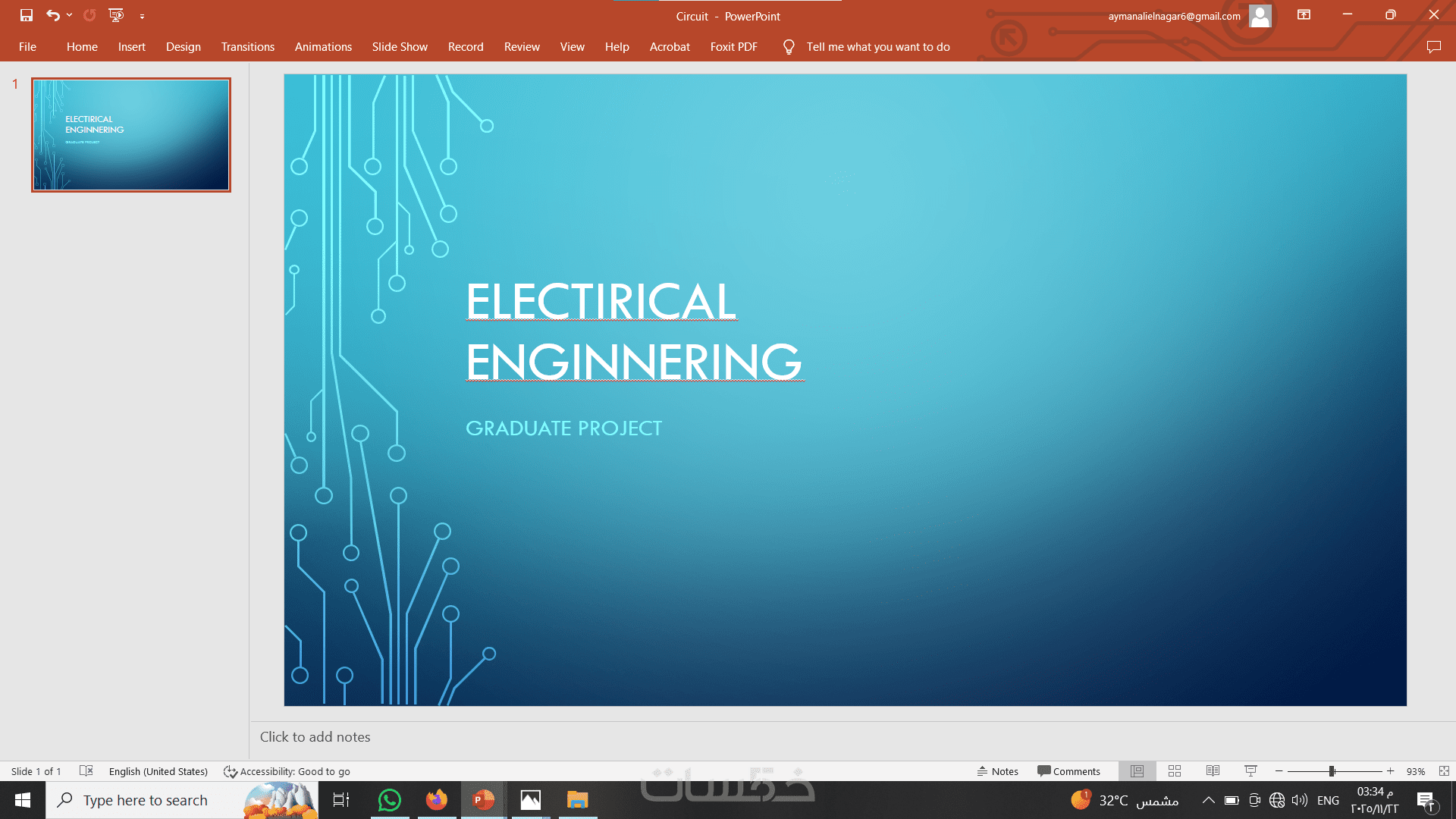Switch to Slide Sorter view icon
Viewport: 1456px width, 819px height.
pos(1175,771)
